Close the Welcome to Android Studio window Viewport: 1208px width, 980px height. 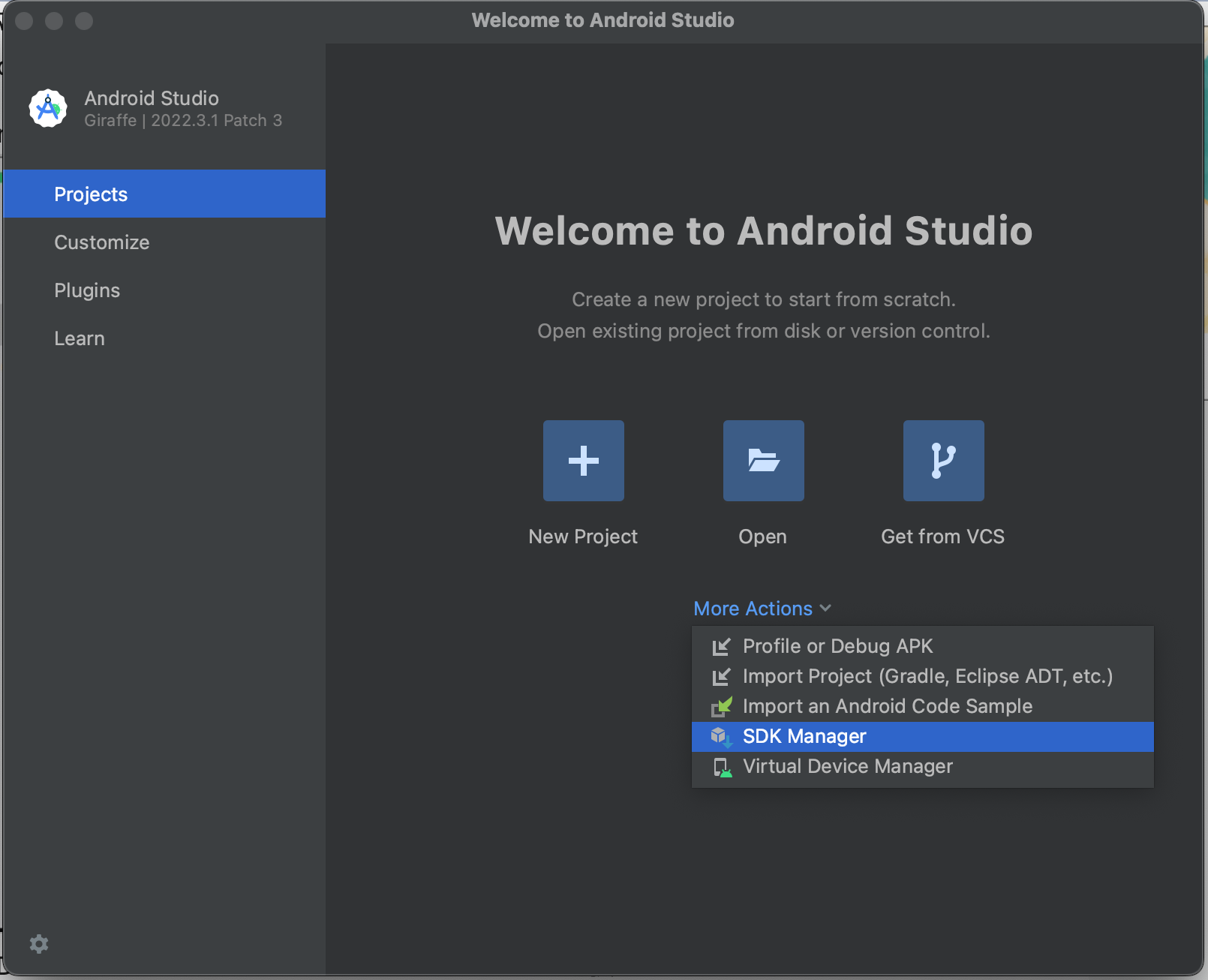(24, 20)
